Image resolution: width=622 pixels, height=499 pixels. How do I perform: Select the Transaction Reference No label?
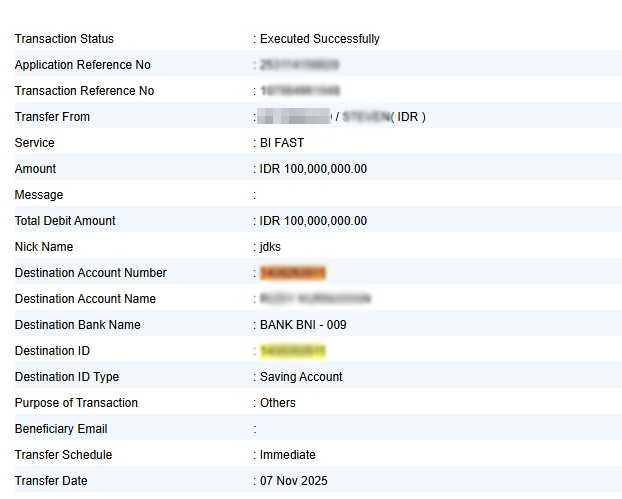(84, 91)
